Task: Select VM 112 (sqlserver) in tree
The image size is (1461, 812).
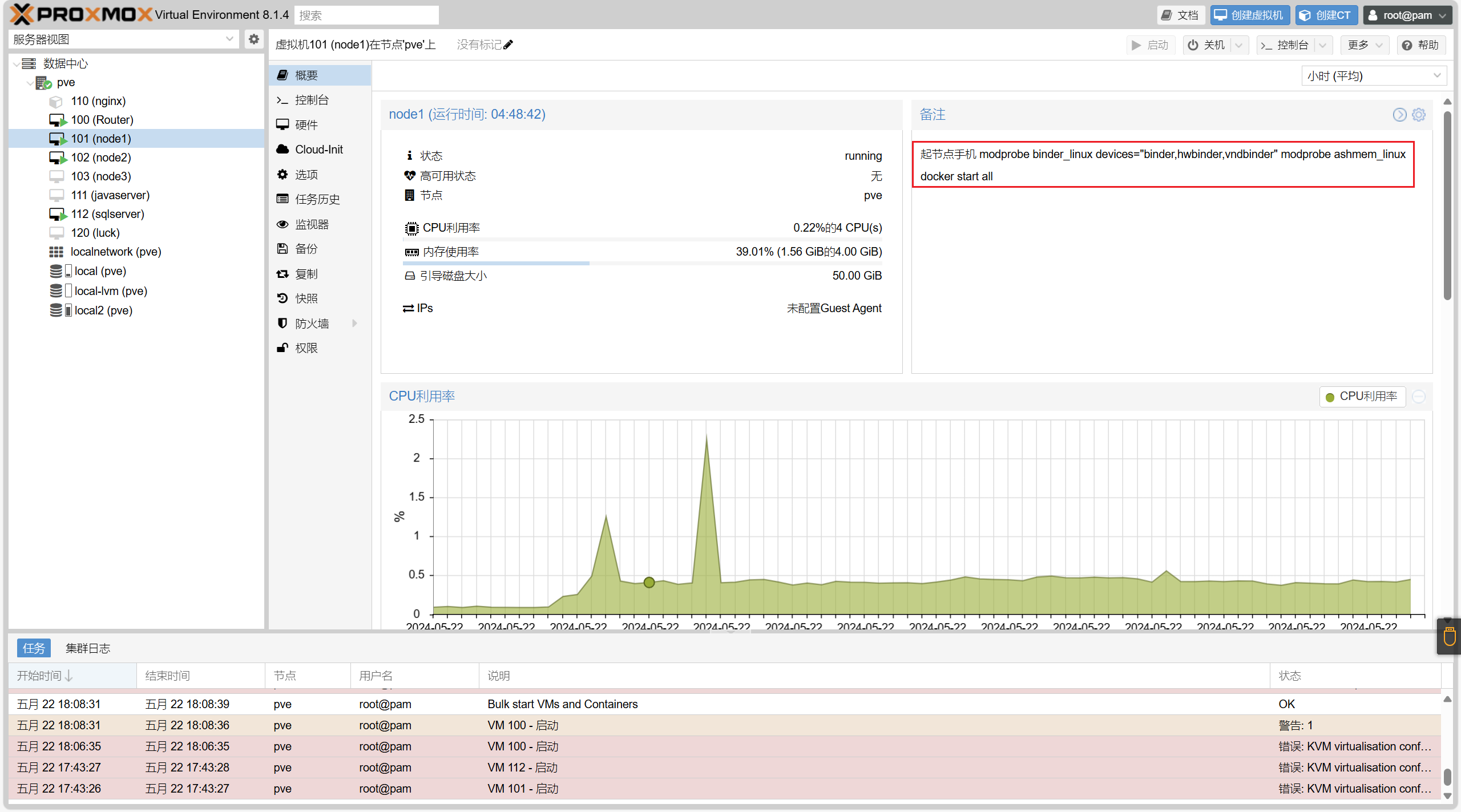Action: pyautogui.click(x=107, y=214)
